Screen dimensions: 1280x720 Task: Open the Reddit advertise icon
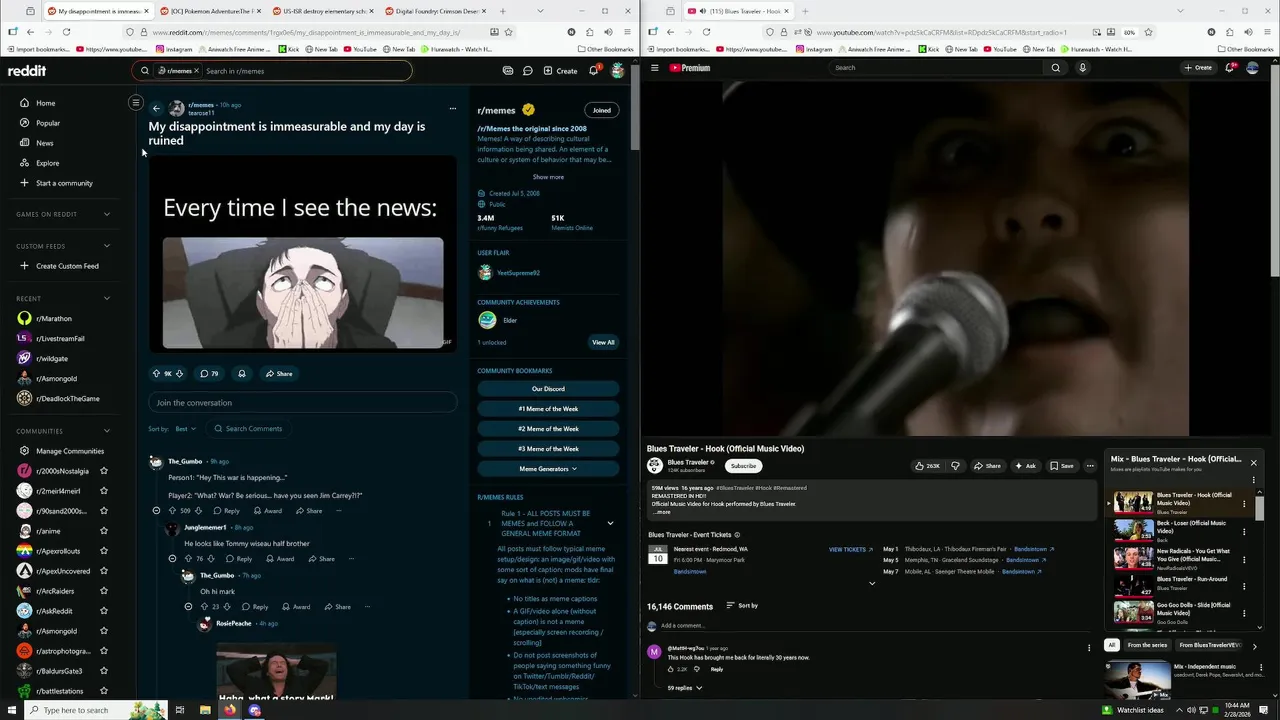(508, 71)
